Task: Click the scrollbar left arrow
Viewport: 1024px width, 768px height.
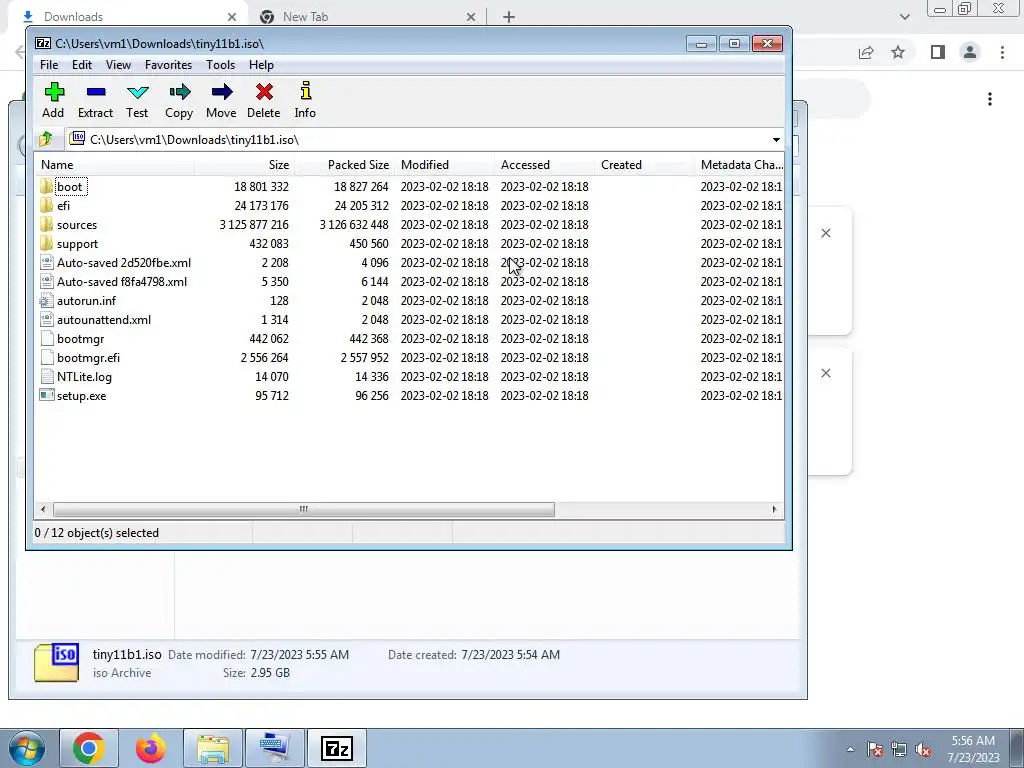Action: (43, 509)
